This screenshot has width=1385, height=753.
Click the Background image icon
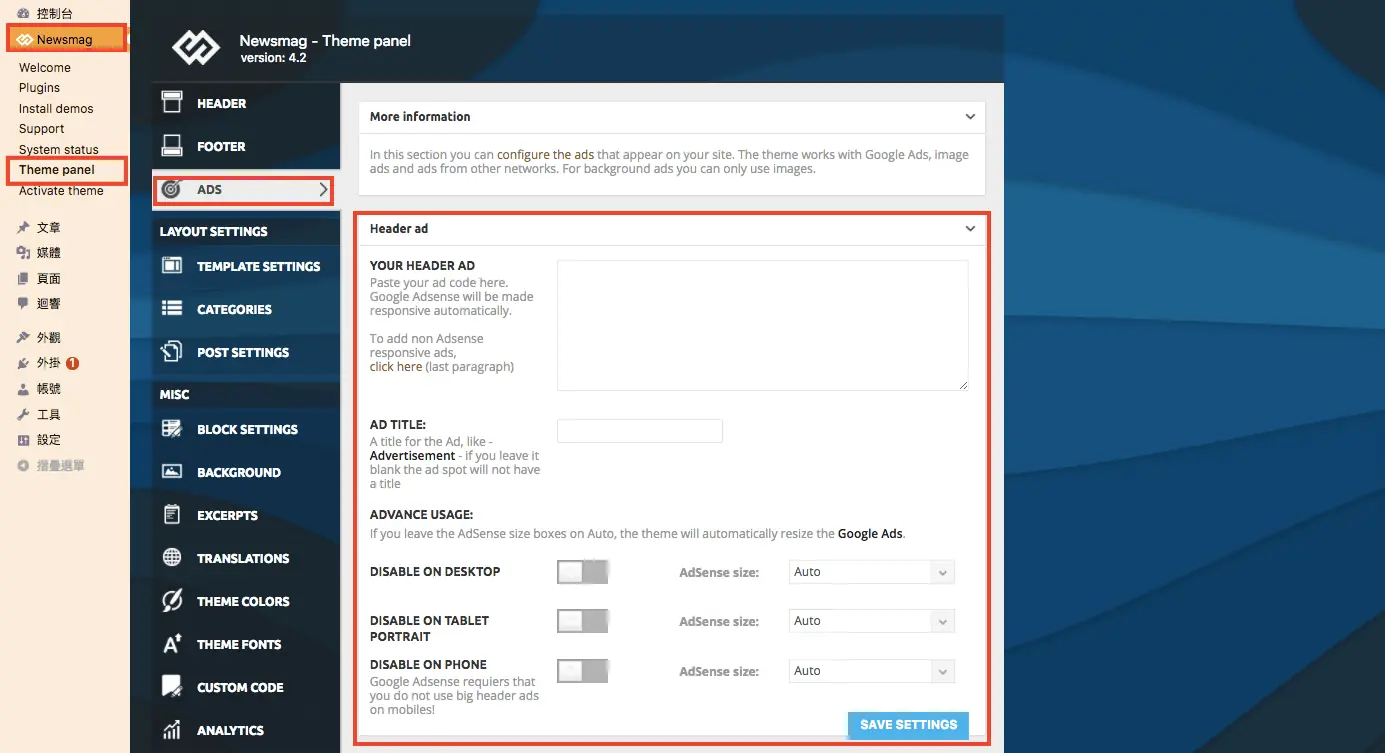tap(172, 472)
